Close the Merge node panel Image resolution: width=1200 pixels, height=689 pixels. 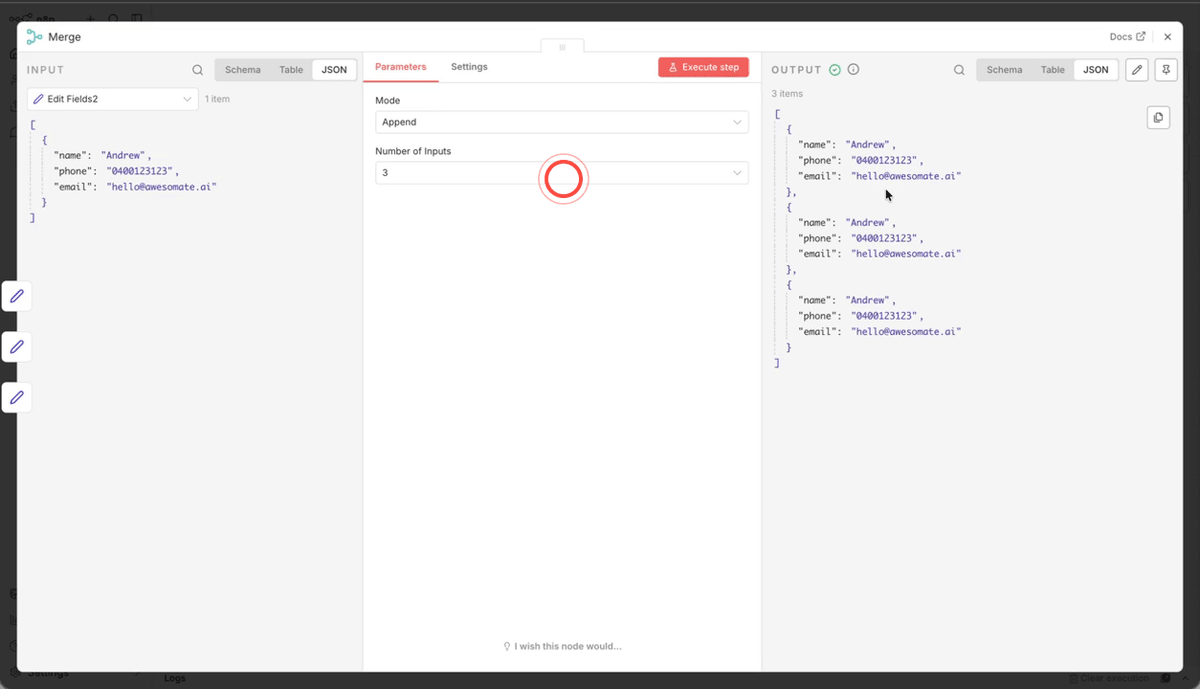point(1167,37)
